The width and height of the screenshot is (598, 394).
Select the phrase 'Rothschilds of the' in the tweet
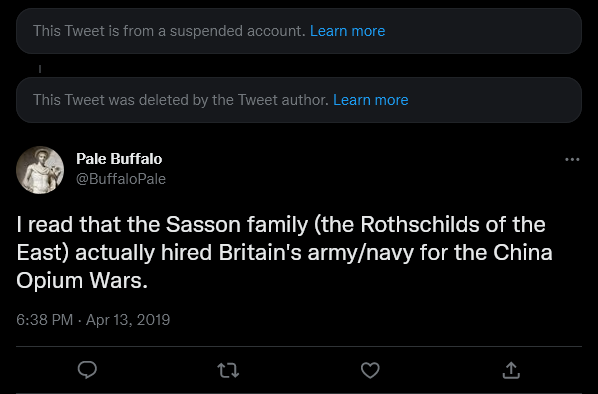tap(453, 224)
